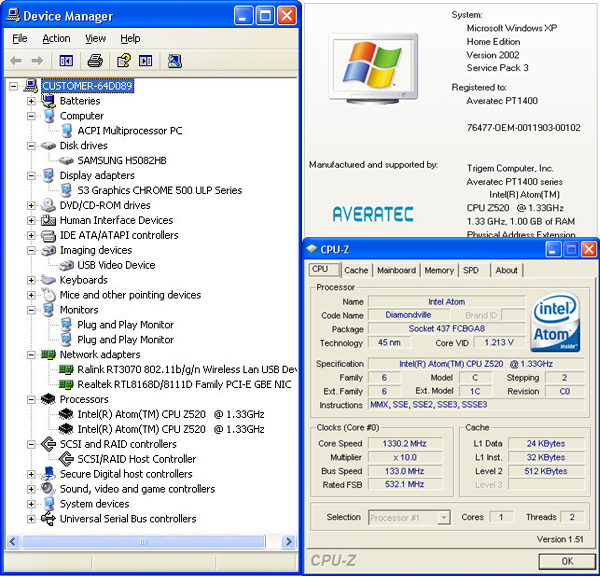This screenshot has width=600, height=578.
Task: Select ACPI Multiprocessor PC entry
Action: 130,131
